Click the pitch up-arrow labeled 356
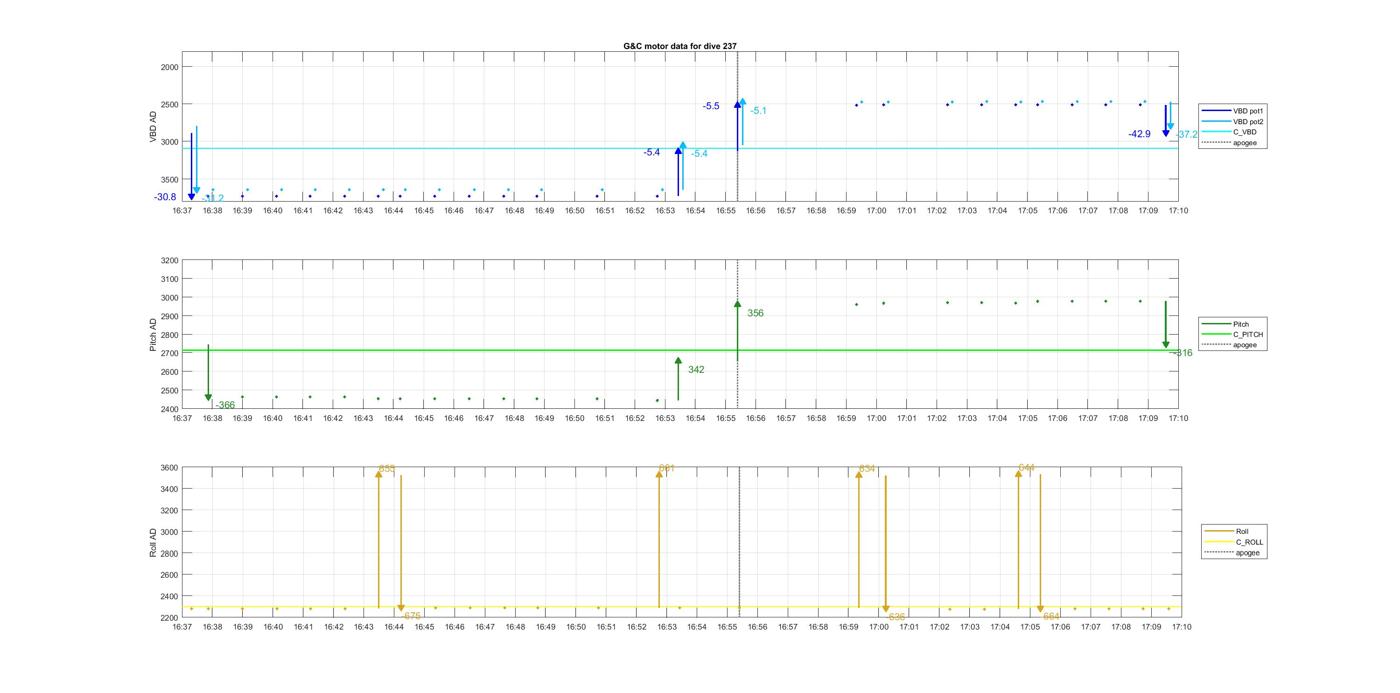The width and height of the screenshot is (1400, 693). coord(738,330)
